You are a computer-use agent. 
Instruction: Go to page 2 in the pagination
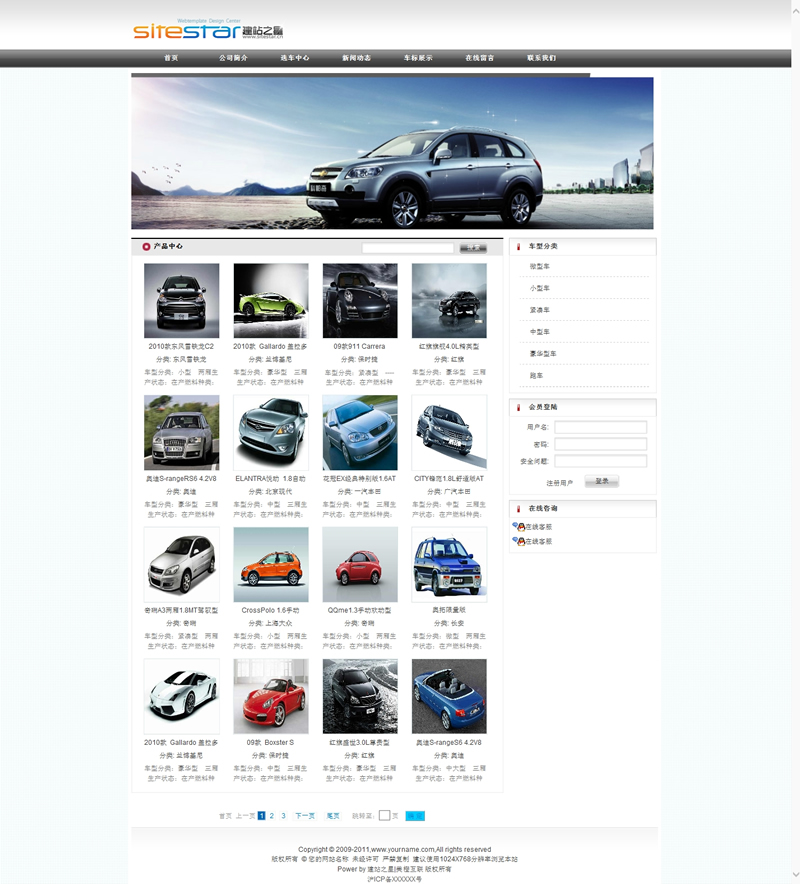[x=272, y=816]
